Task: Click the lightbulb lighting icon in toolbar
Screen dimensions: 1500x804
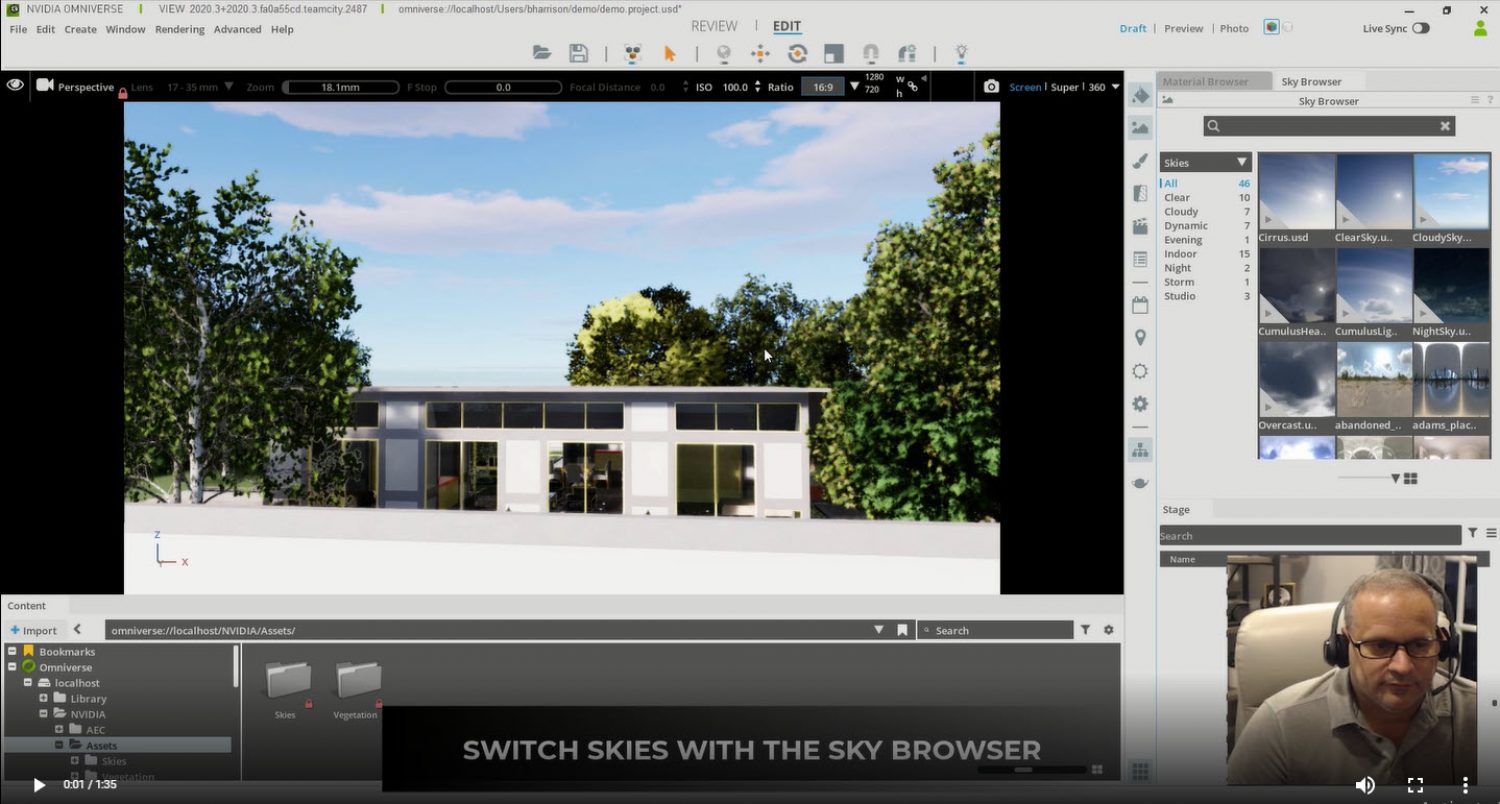Action: pyautogui.click(x=961, y=54)
